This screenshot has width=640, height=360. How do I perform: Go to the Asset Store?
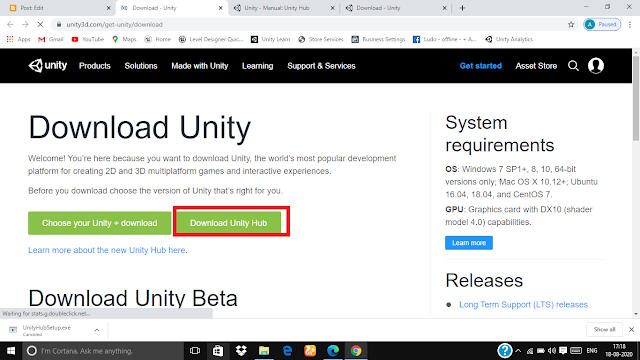[x=536, y=66]
